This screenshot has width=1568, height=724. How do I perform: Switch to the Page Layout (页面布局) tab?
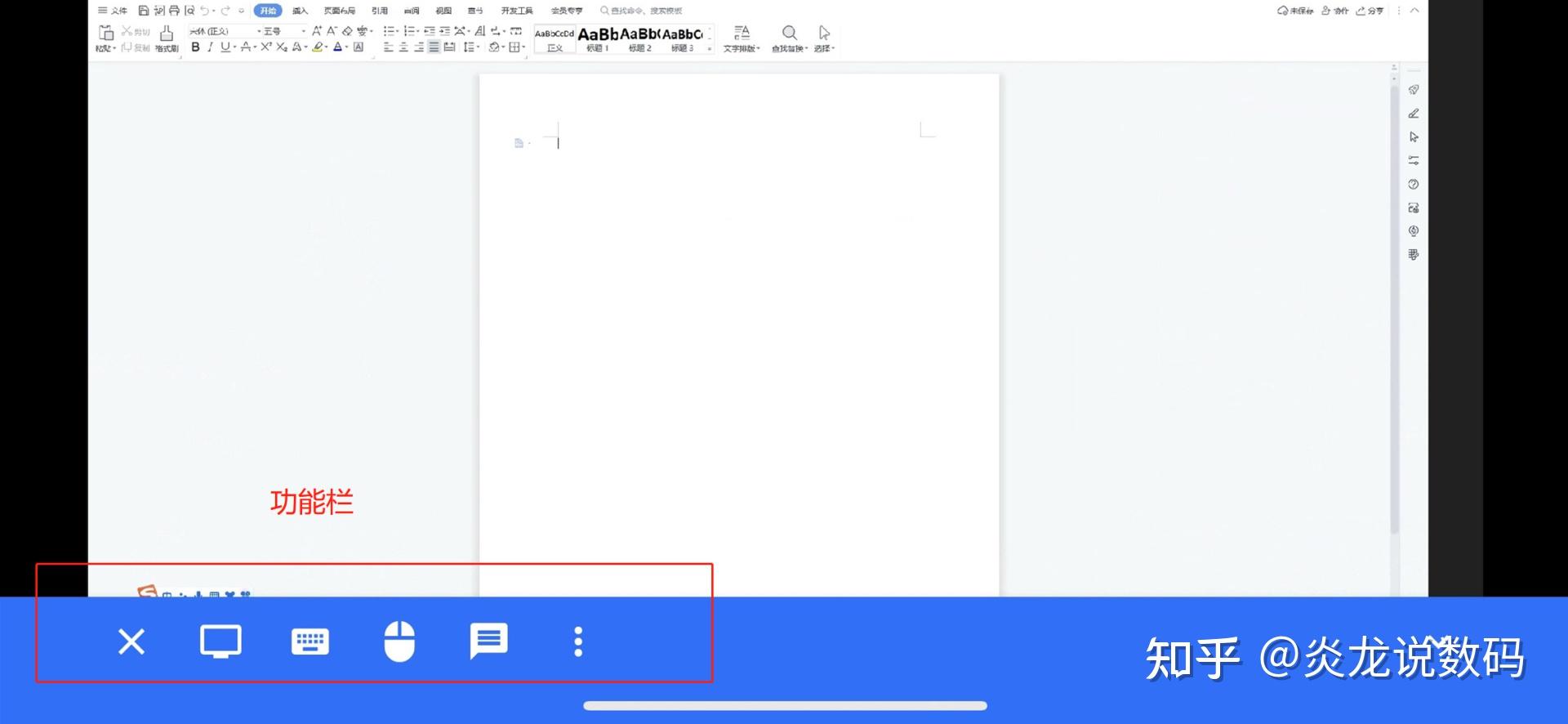click(x=340, y=11)
